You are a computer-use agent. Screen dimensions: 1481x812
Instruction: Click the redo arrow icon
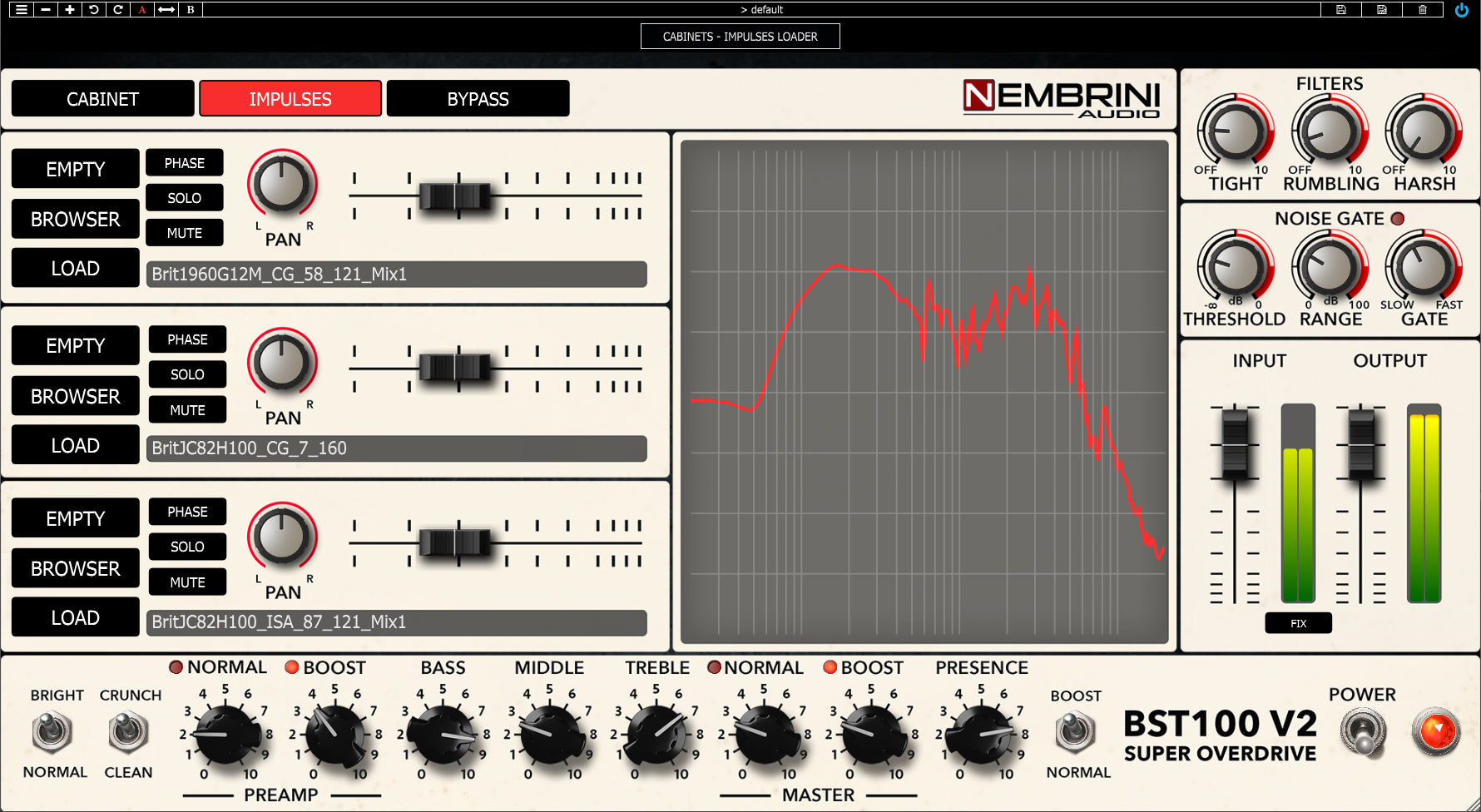coord(118,10)
